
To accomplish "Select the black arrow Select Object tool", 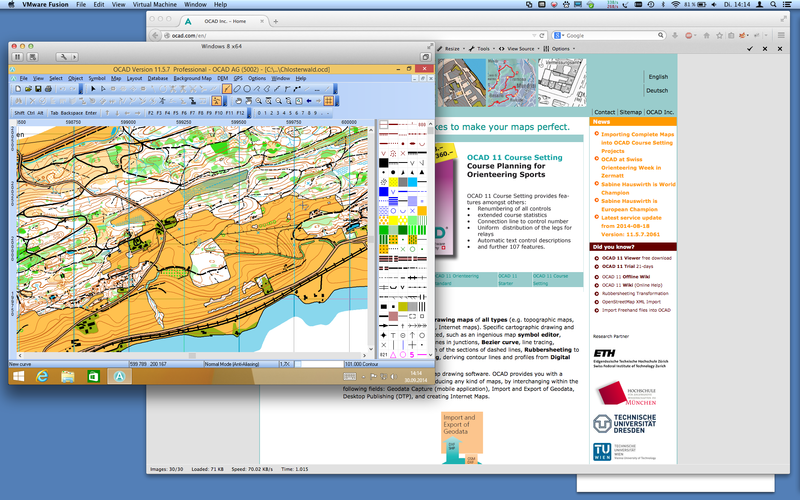I will pyautogui.click(x=93, y=89).
